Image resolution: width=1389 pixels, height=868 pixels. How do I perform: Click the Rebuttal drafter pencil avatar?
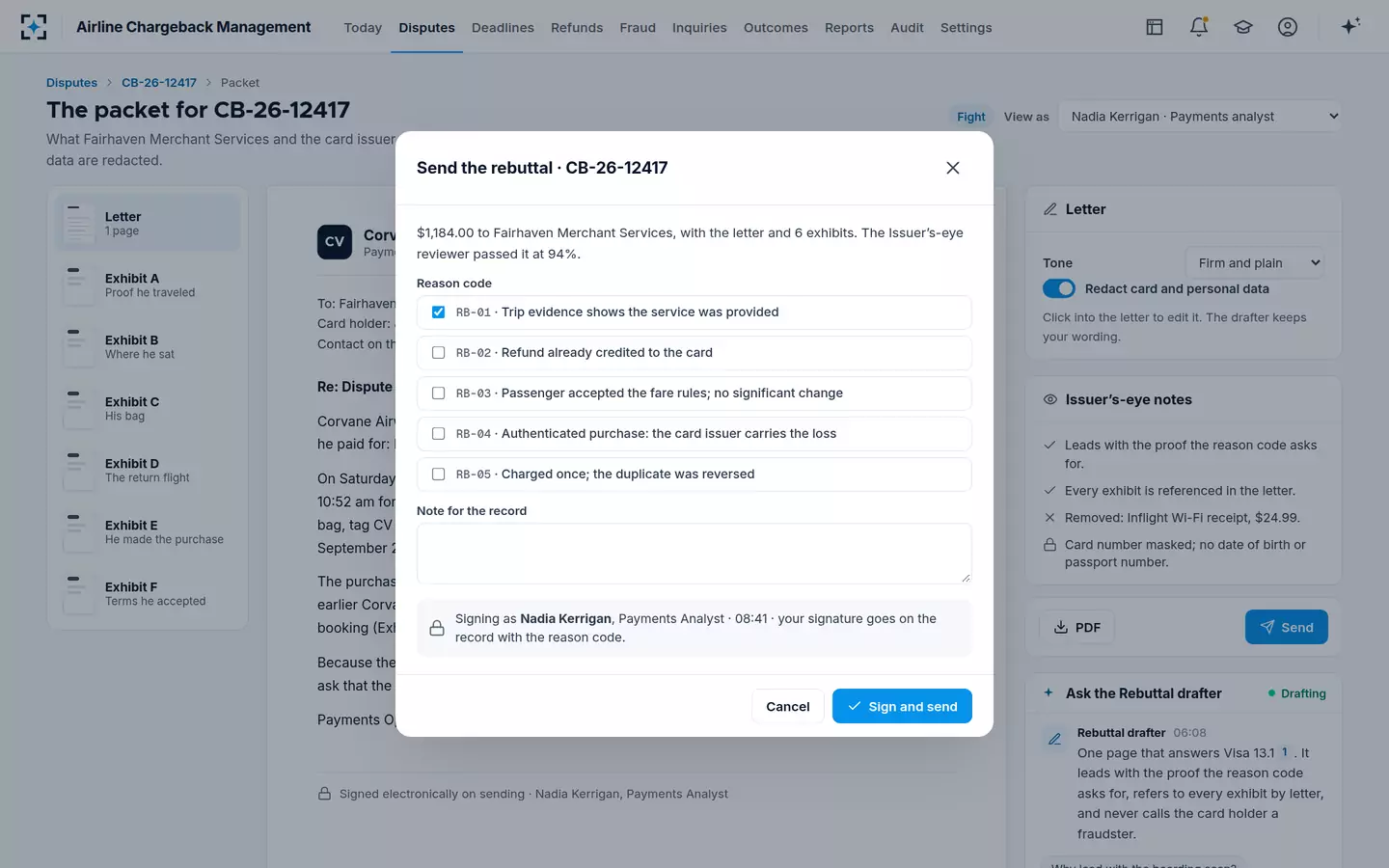coord(1054,739)
